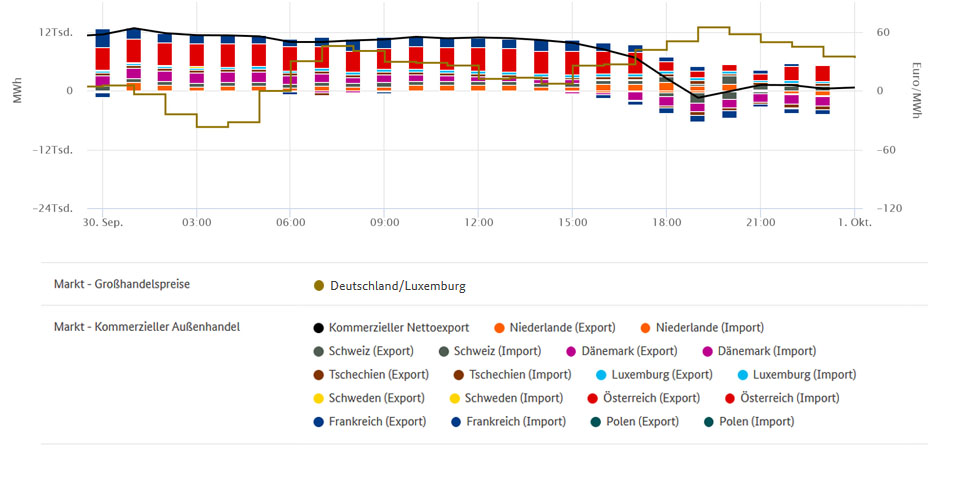The height and width of the screenshot is (500, 960).
Task: Click the red Österreich (Import) color dot
Action: point(730,398)
